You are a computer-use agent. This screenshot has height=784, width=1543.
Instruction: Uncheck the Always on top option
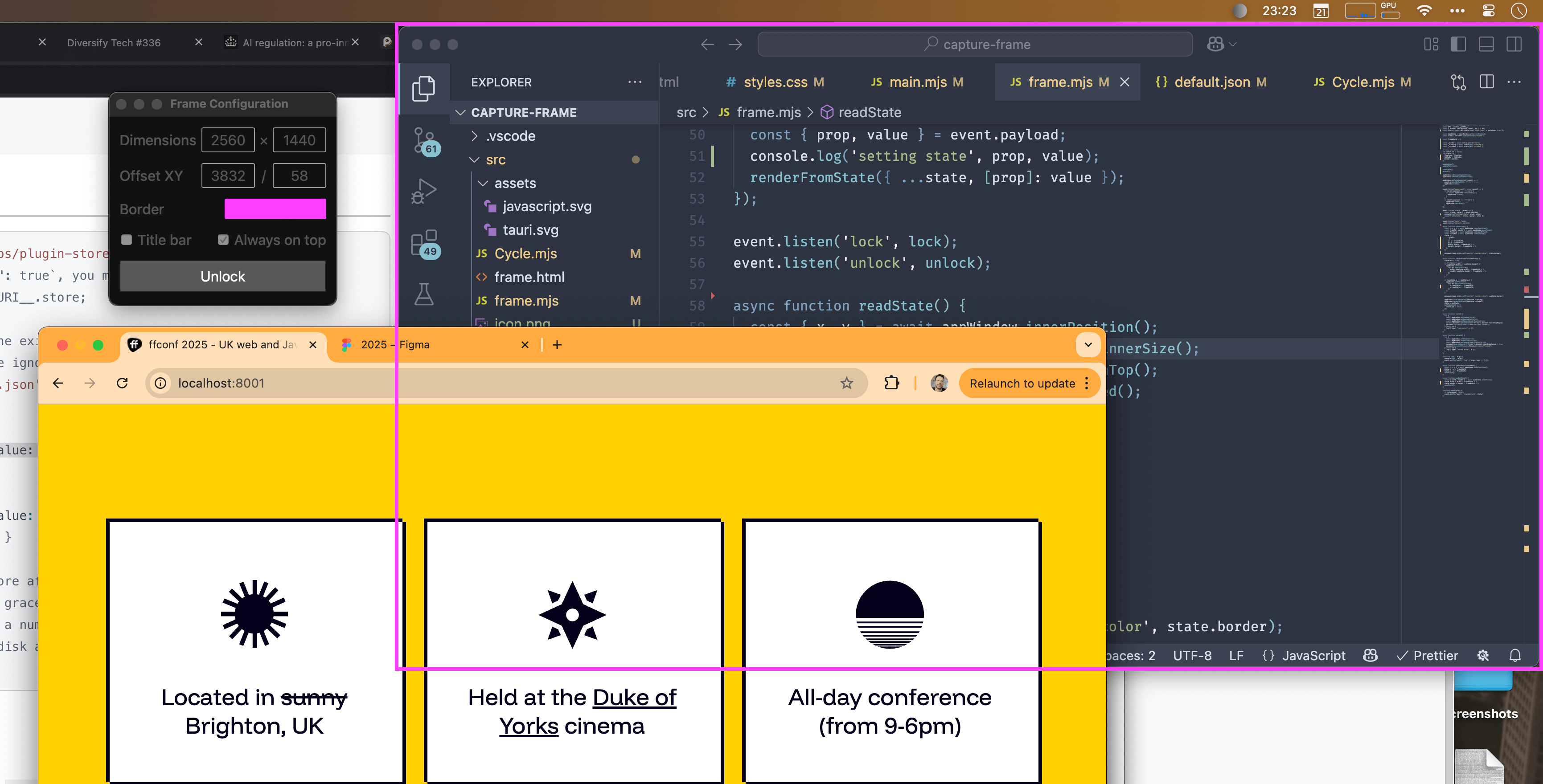tap(223, 240)
